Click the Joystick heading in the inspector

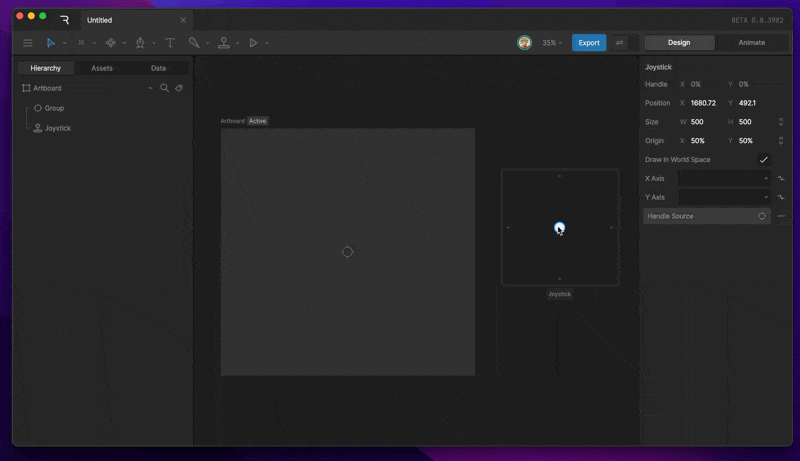658,67
